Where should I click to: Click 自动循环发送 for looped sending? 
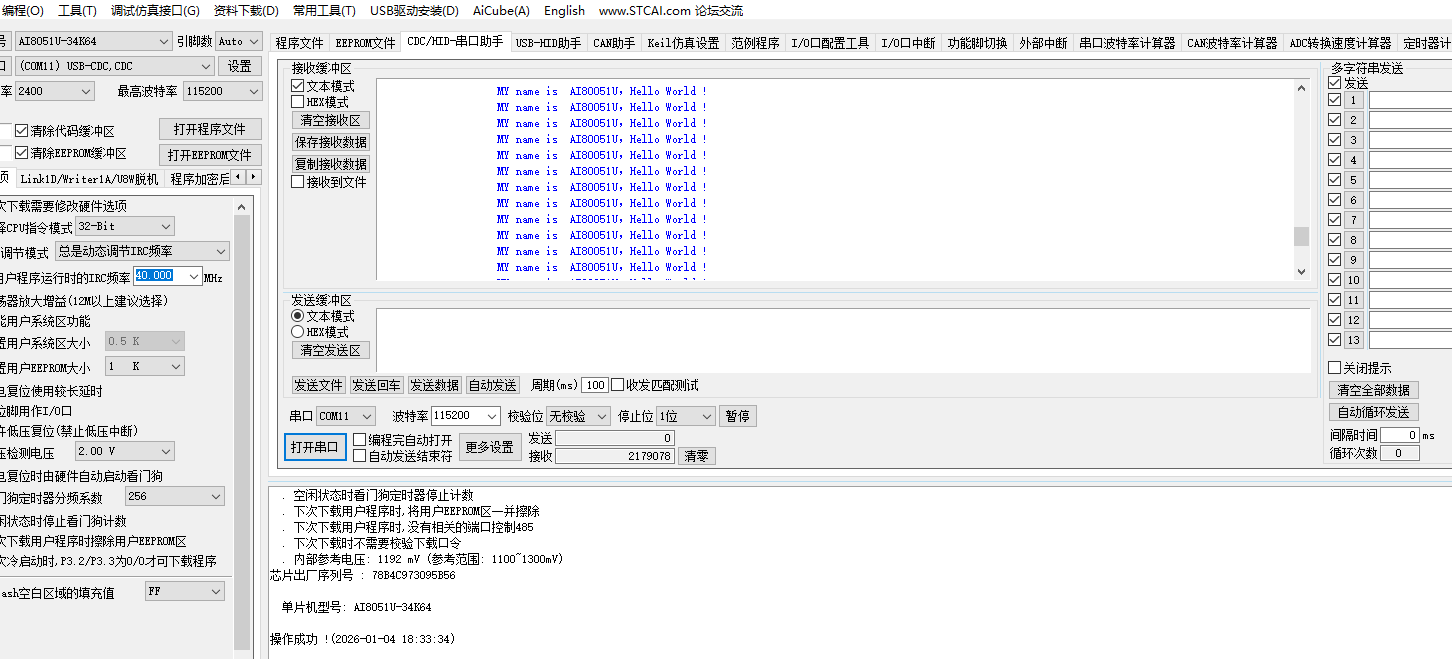pos(1376,412)
